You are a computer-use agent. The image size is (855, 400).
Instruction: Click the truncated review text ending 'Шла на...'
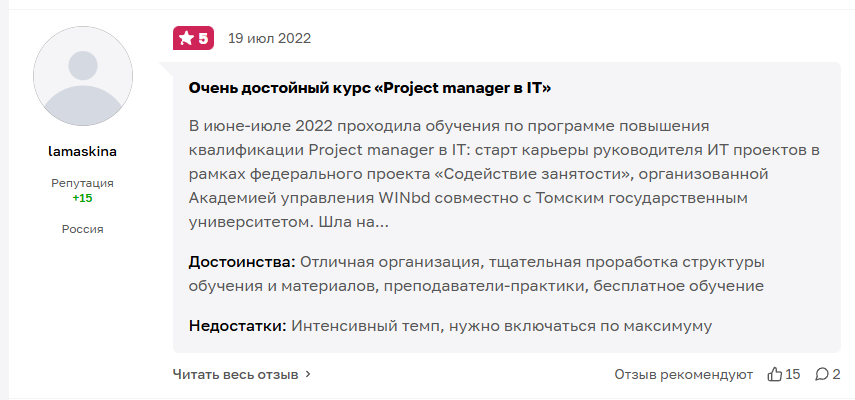(504, 174)
